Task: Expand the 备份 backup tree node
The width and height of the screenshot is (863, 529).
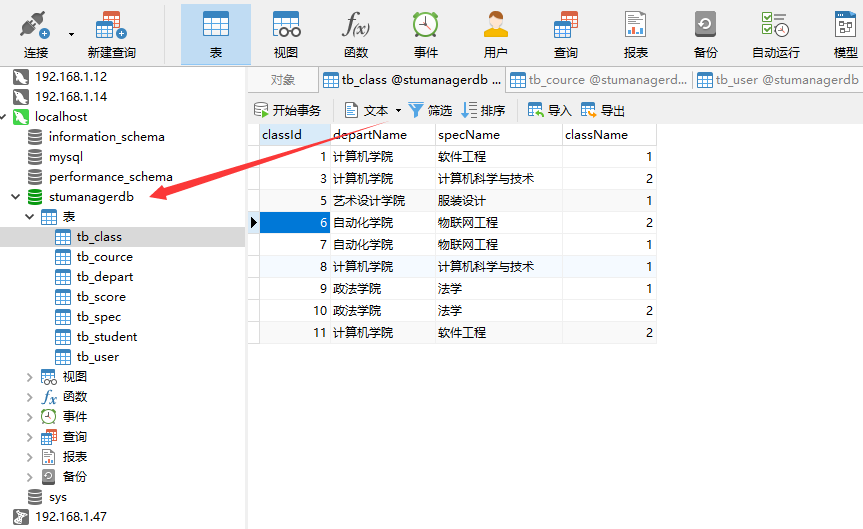Action: [x=30, y=477]
